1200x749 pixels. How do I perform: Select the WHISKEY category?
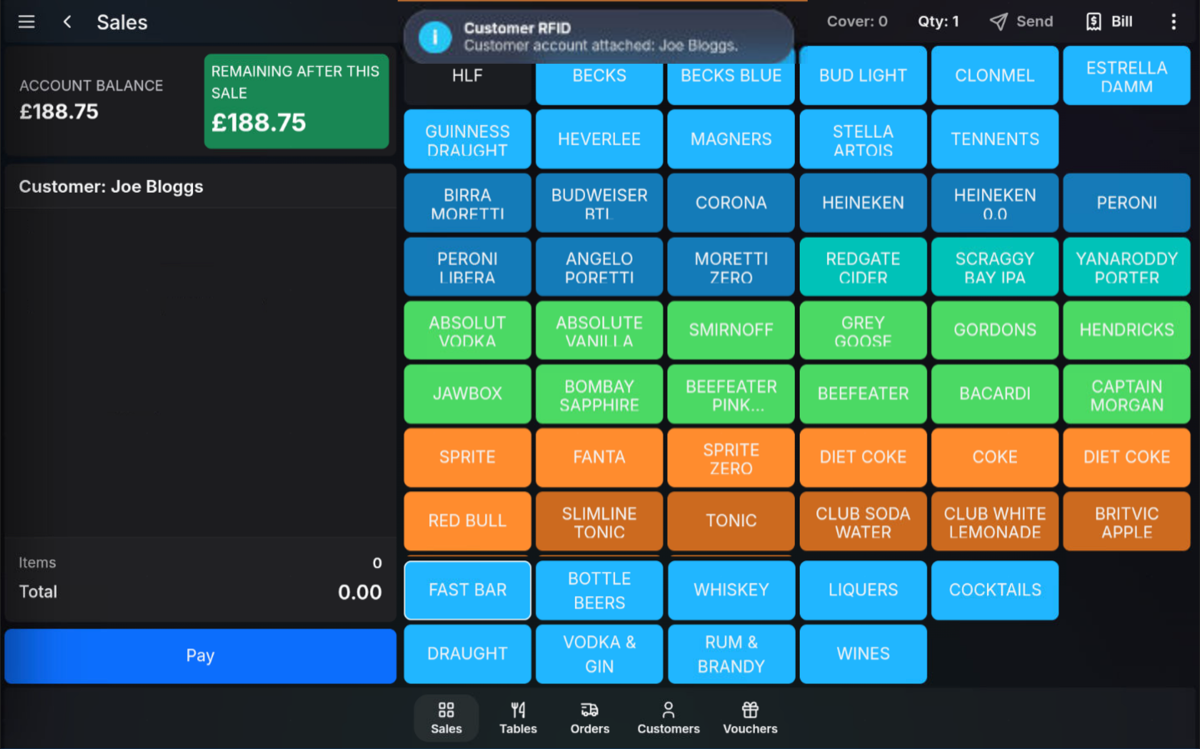731,590
